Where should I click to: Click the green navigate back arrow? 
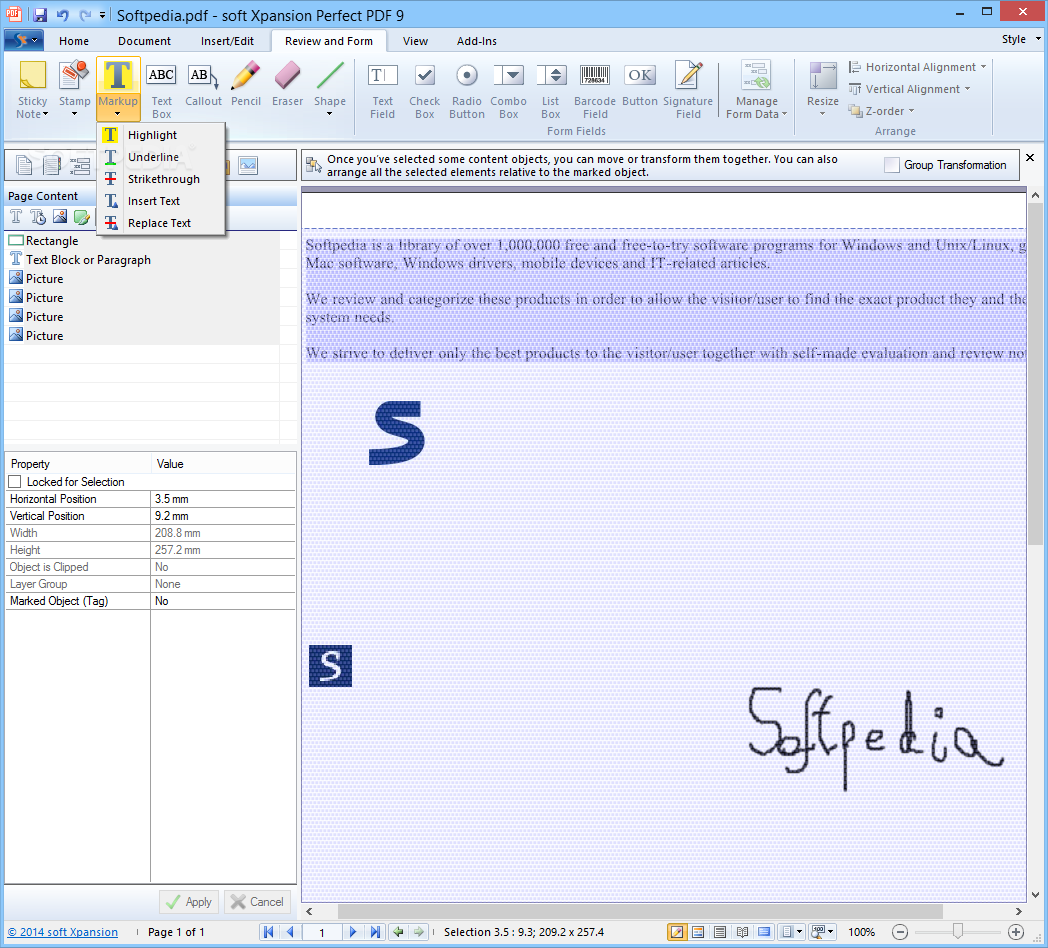(398, 931)
